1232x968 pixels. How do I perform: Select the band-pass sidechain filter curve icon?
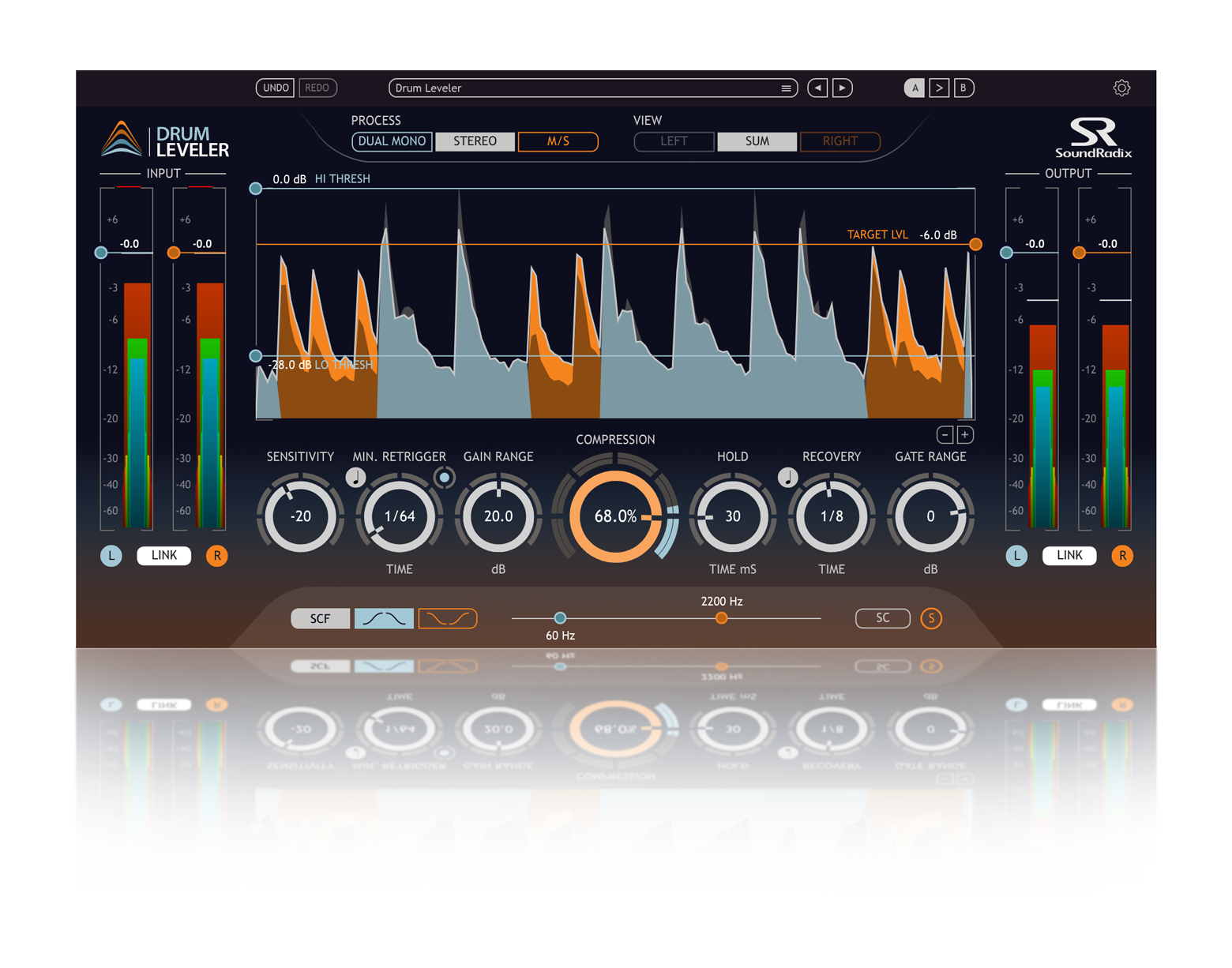pos(383,618)
